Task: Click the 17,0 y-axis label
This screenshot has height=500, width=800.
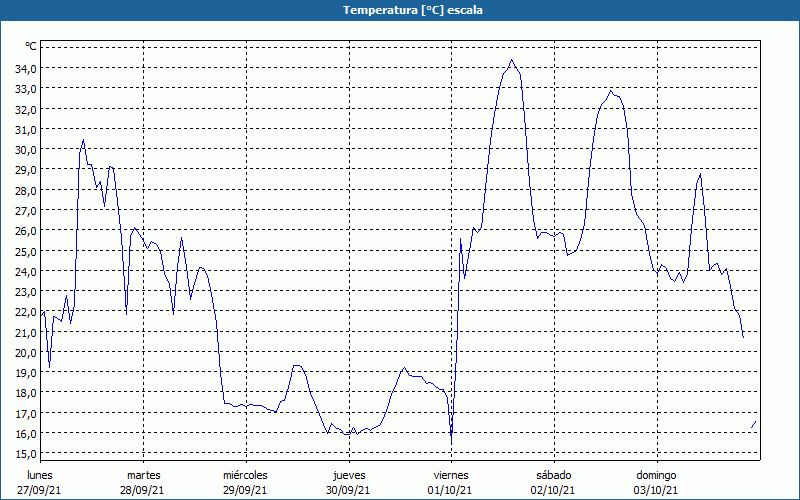Action: [x=26, y=413]
